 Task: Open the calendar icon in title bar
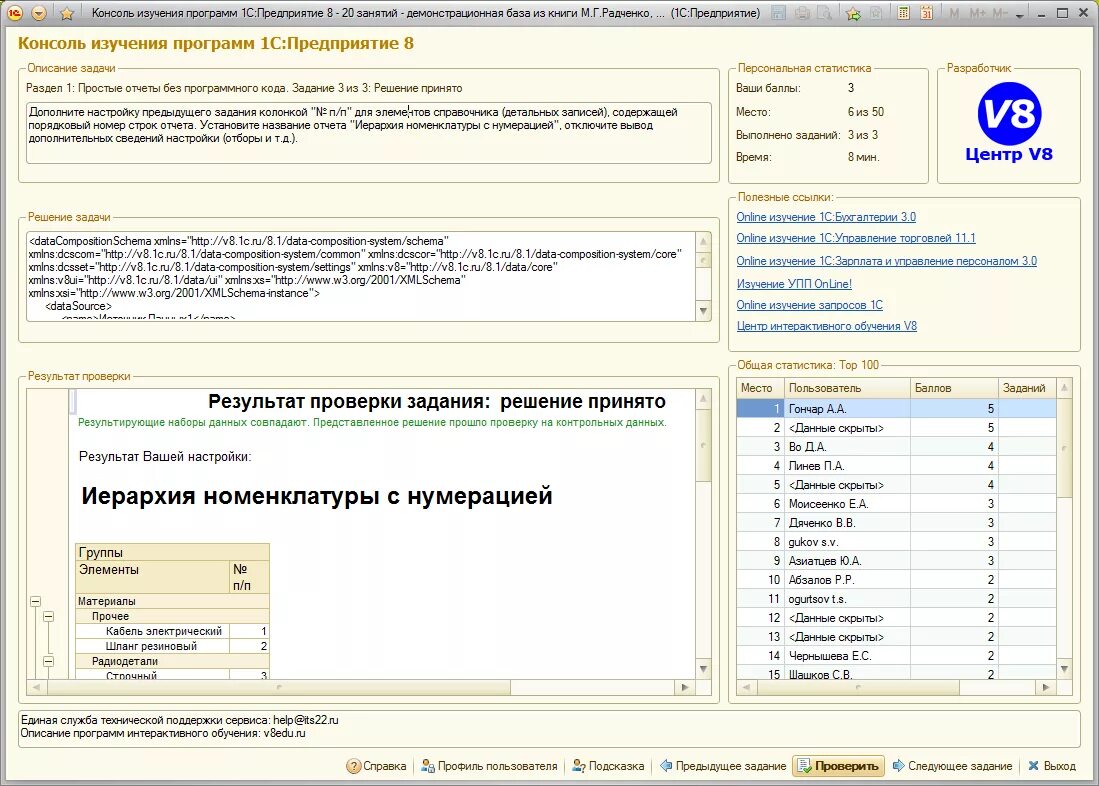(927, 13)
